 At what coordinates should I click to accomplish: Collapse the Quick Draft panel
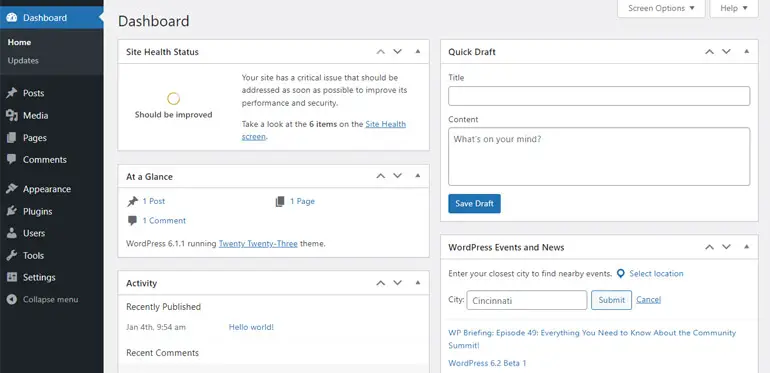(x=746, y=52)
